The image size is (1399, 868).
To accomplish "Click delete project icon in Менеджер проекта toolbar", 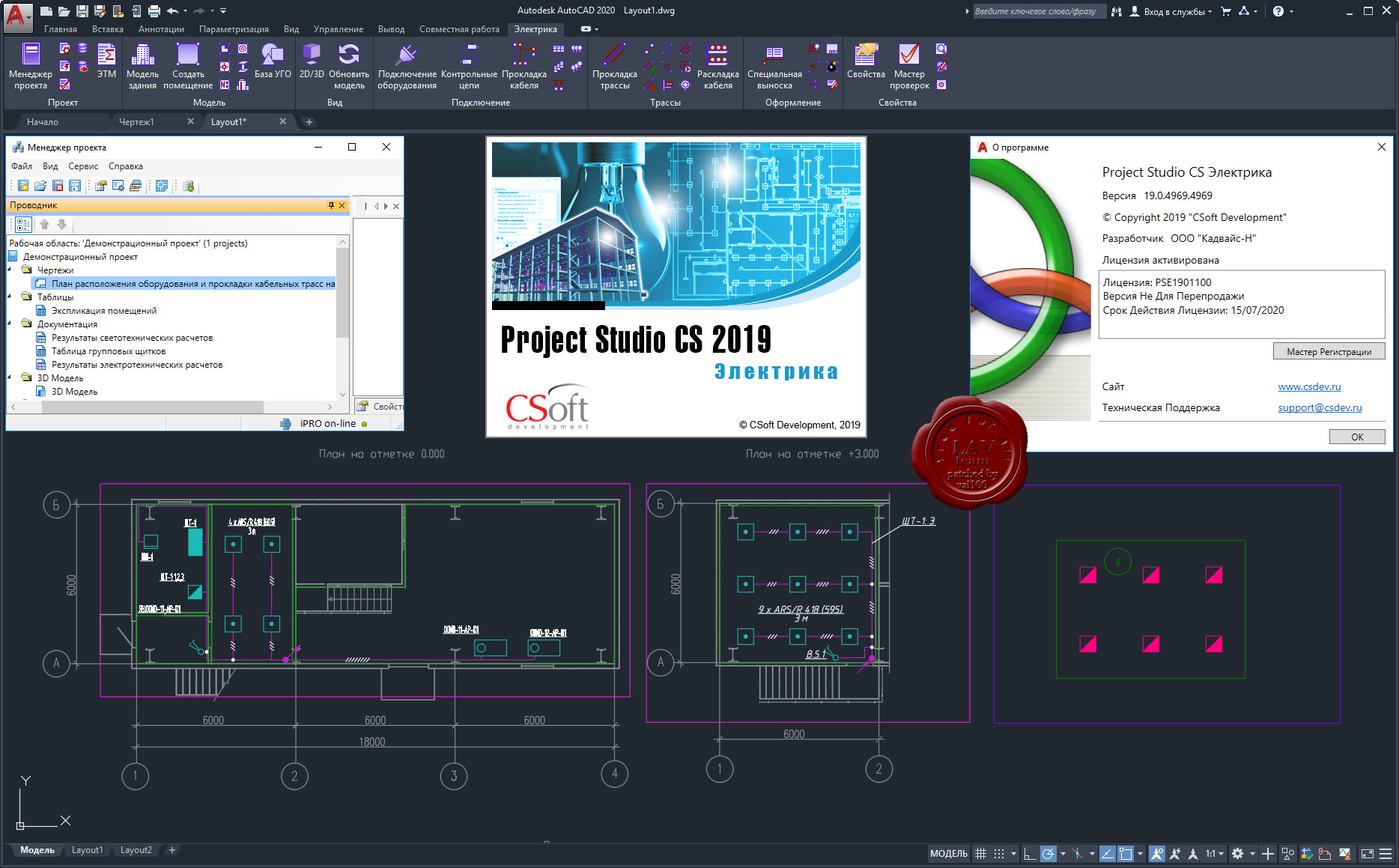I will 58,186.
